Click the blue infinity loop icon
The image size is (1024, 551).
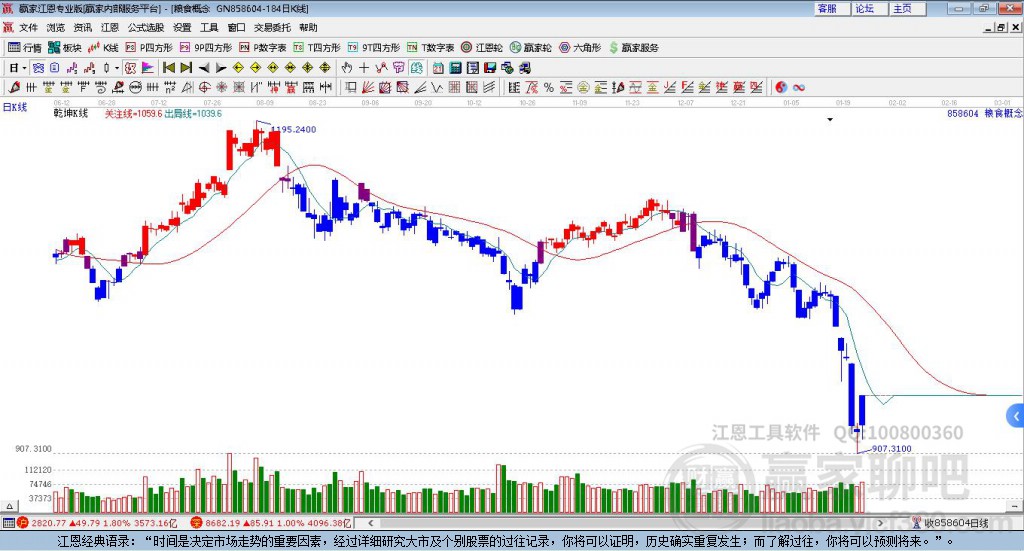click(x=799, y=87)
